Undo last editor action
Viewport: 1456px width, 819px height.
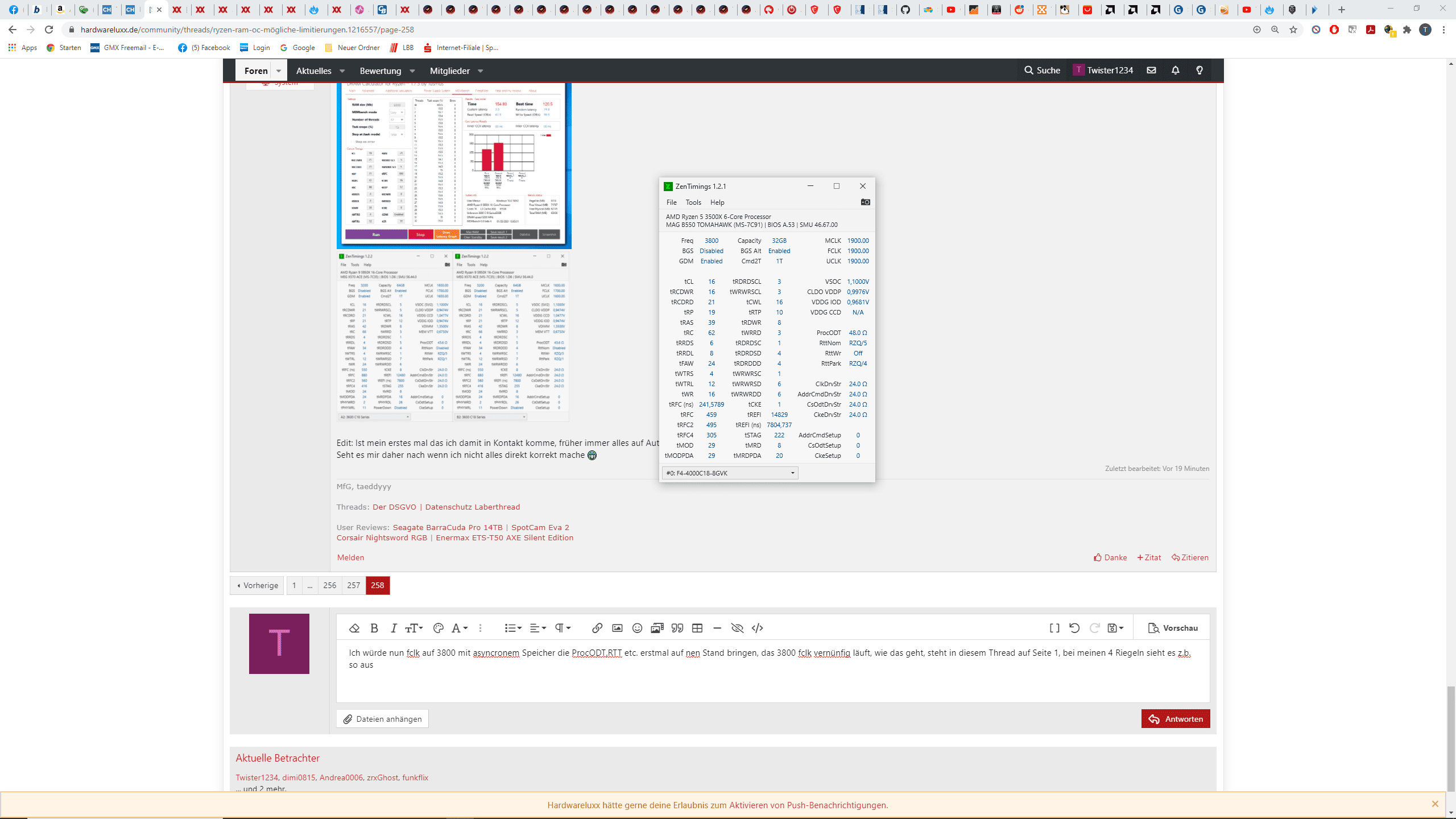1074,628
